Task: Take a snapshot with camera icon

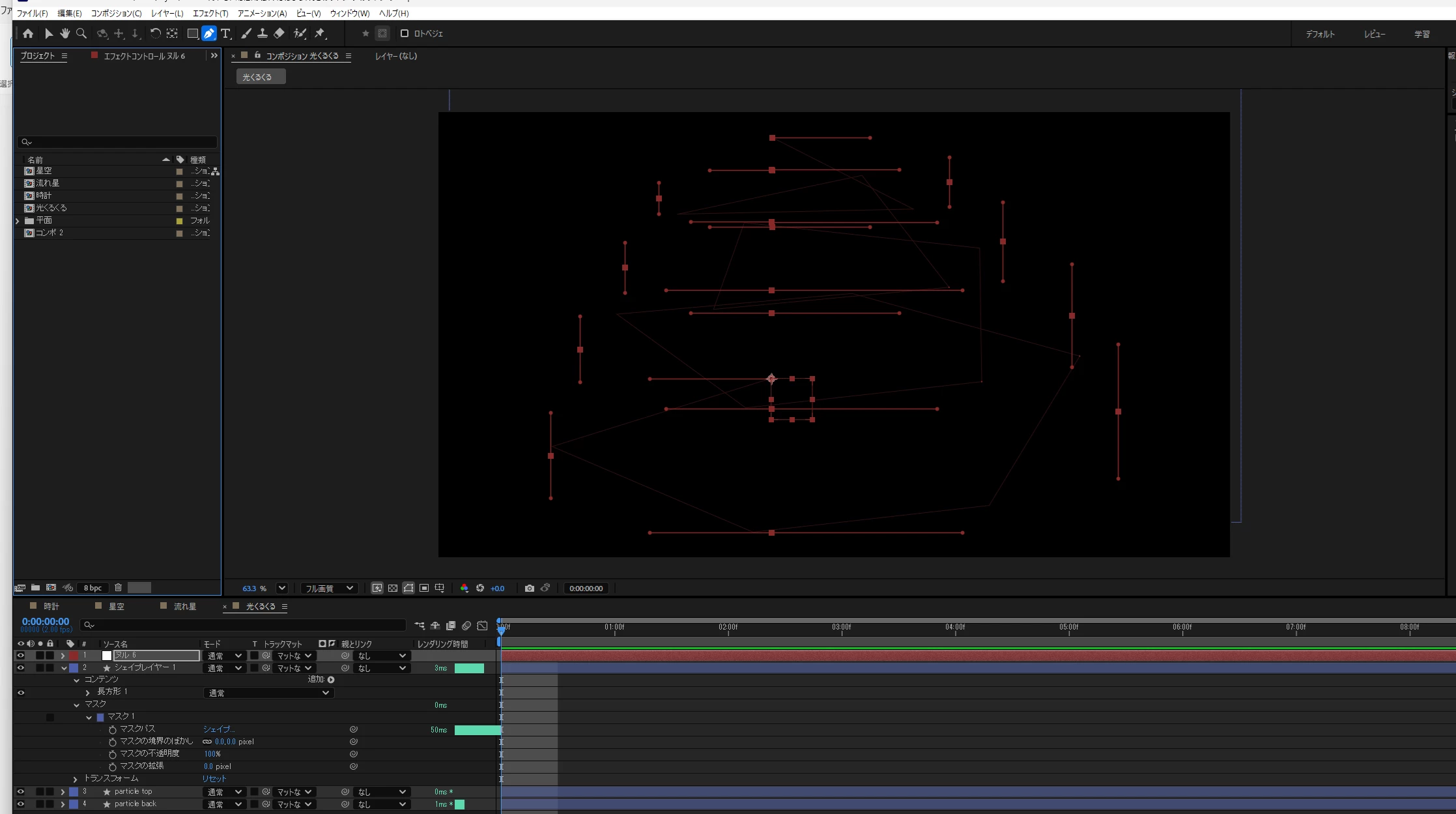Action: tap(529, 588)
